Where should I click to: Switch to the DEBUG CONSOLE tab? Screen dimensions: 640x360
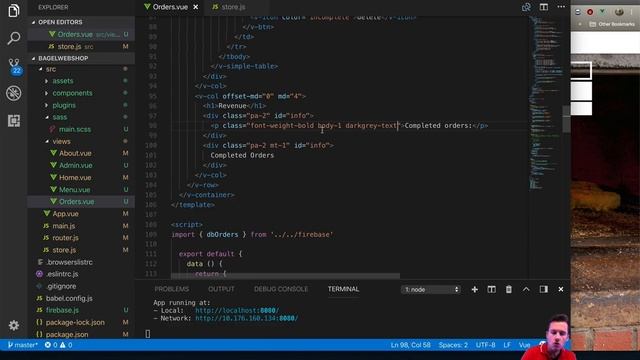(x=281, y=289)
